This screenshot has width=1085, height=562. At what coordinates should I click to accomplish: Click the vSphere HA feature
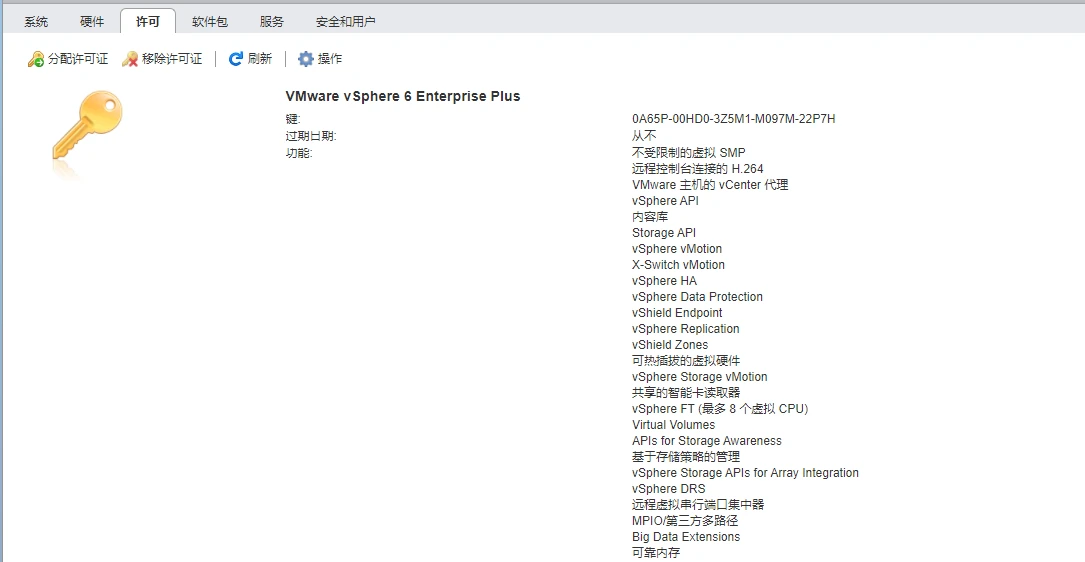pos(664,280)
